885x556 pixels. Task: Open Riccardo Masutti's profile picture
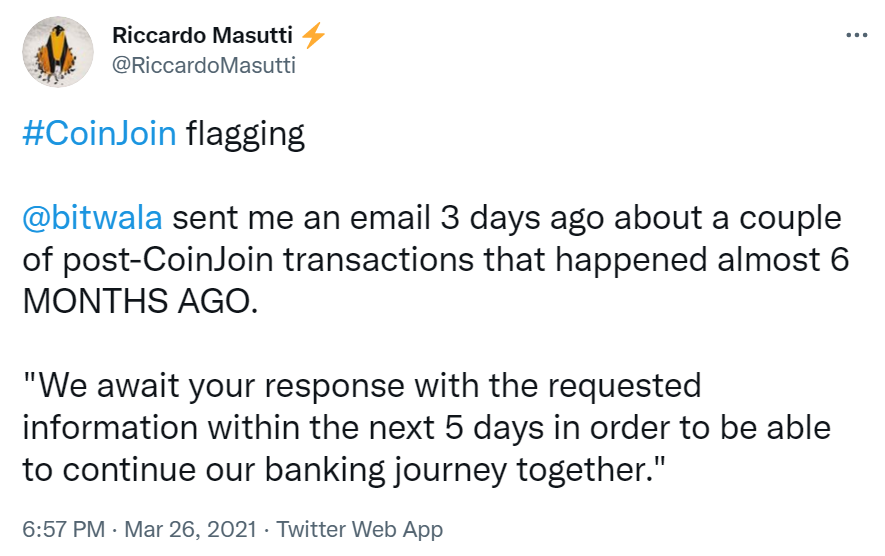(57, 50)
